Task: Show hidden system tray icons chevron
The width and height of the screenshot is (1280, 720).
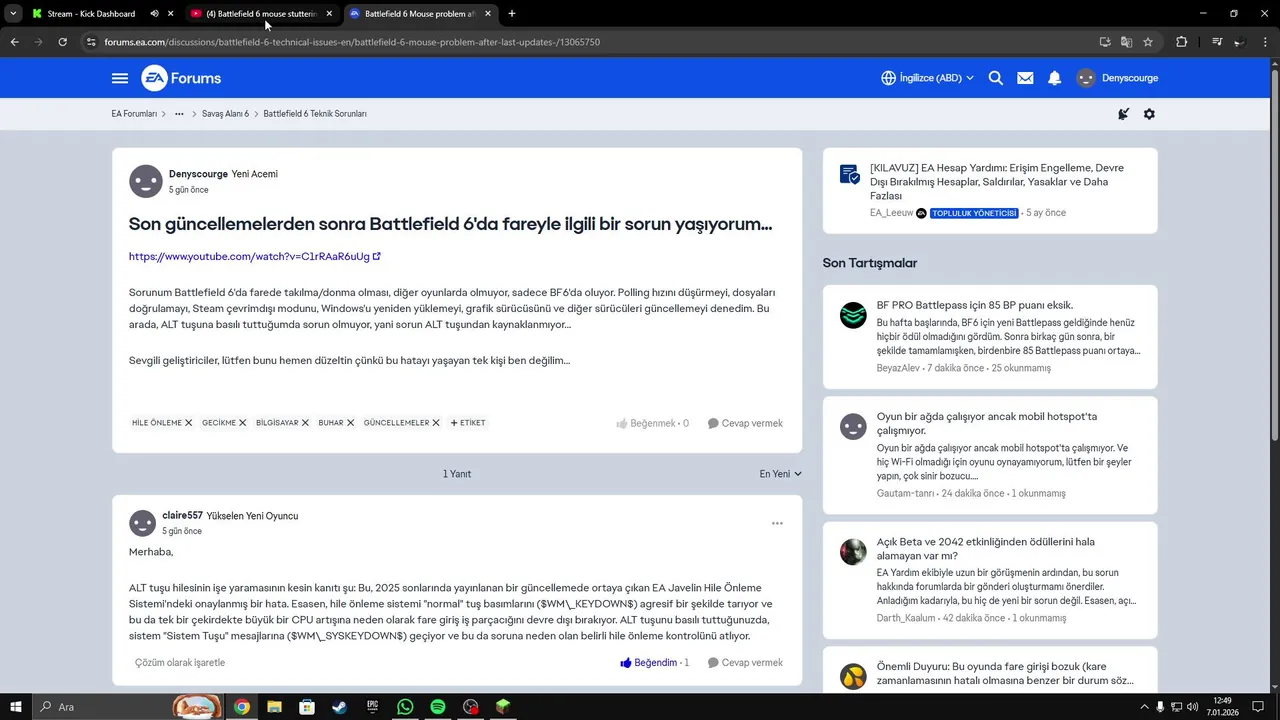Action: tap(1144, 707)
